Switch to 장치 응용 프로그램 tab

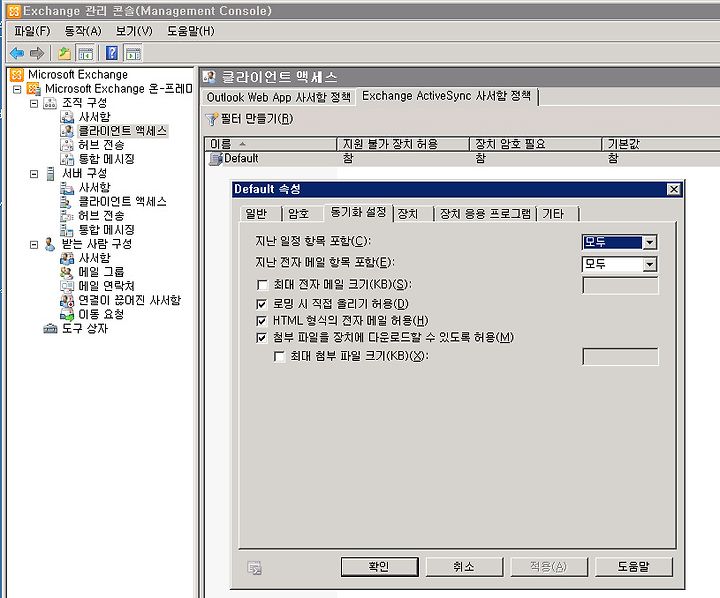point(485,214)
